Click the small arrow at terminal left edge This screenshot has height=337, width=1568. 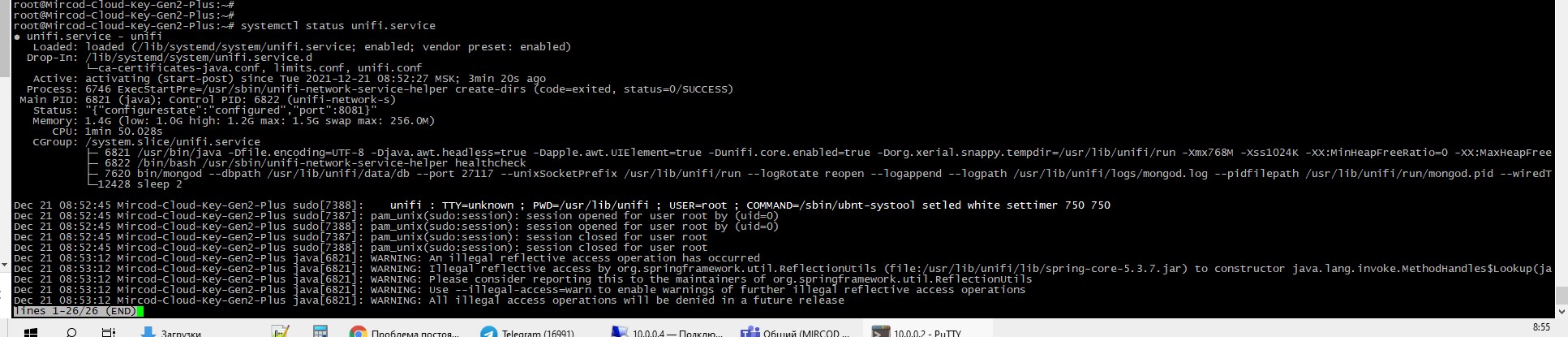coord(4,265)
